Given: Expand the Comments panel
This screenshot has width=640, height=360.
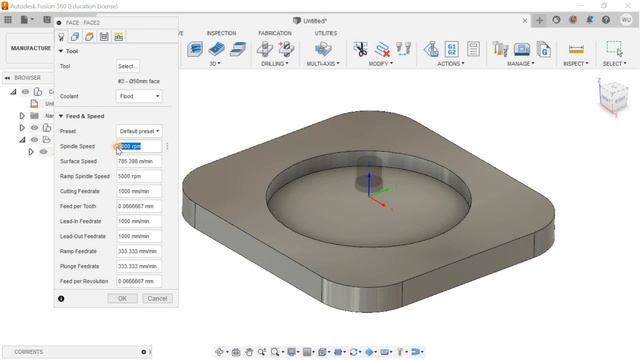Looking at the screenshot, I should pos(144,352).
